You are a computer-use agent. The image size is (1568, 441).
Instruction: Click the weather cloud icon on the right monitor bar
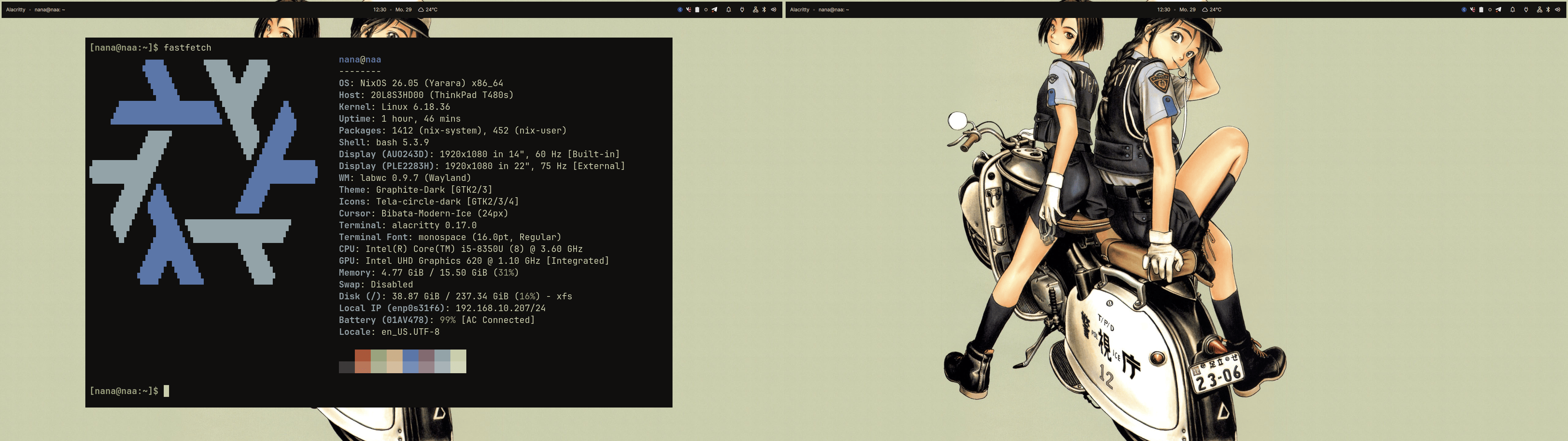[x=1205, y=10]
